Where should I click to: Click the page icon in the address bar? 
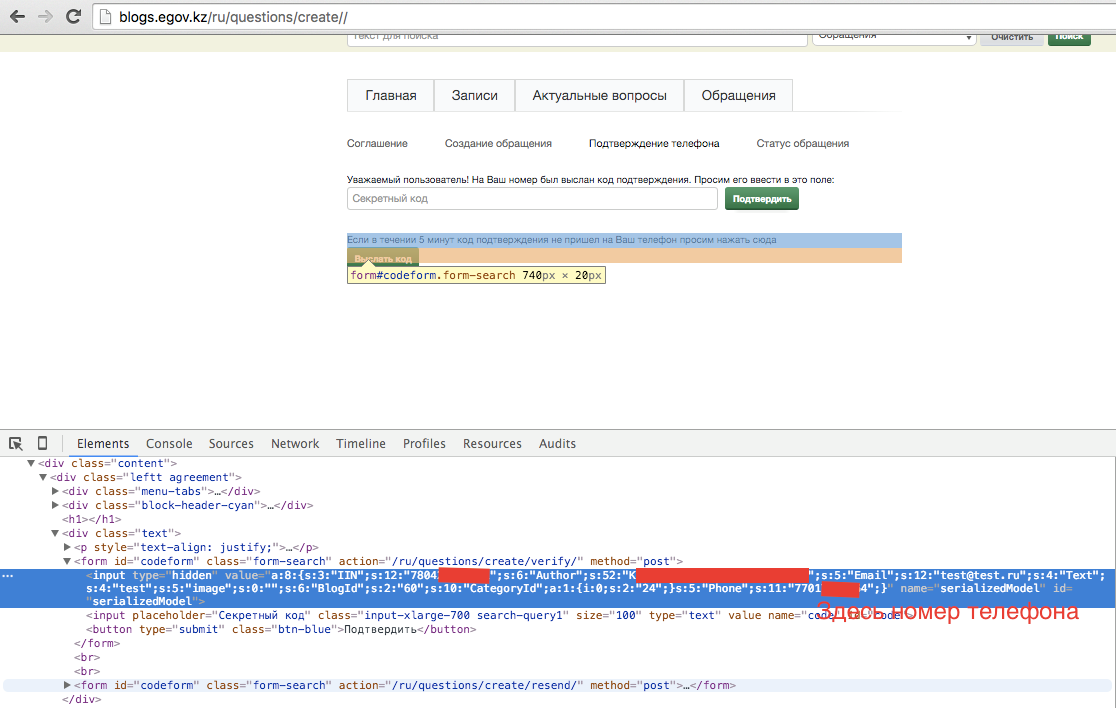(105, 17)
